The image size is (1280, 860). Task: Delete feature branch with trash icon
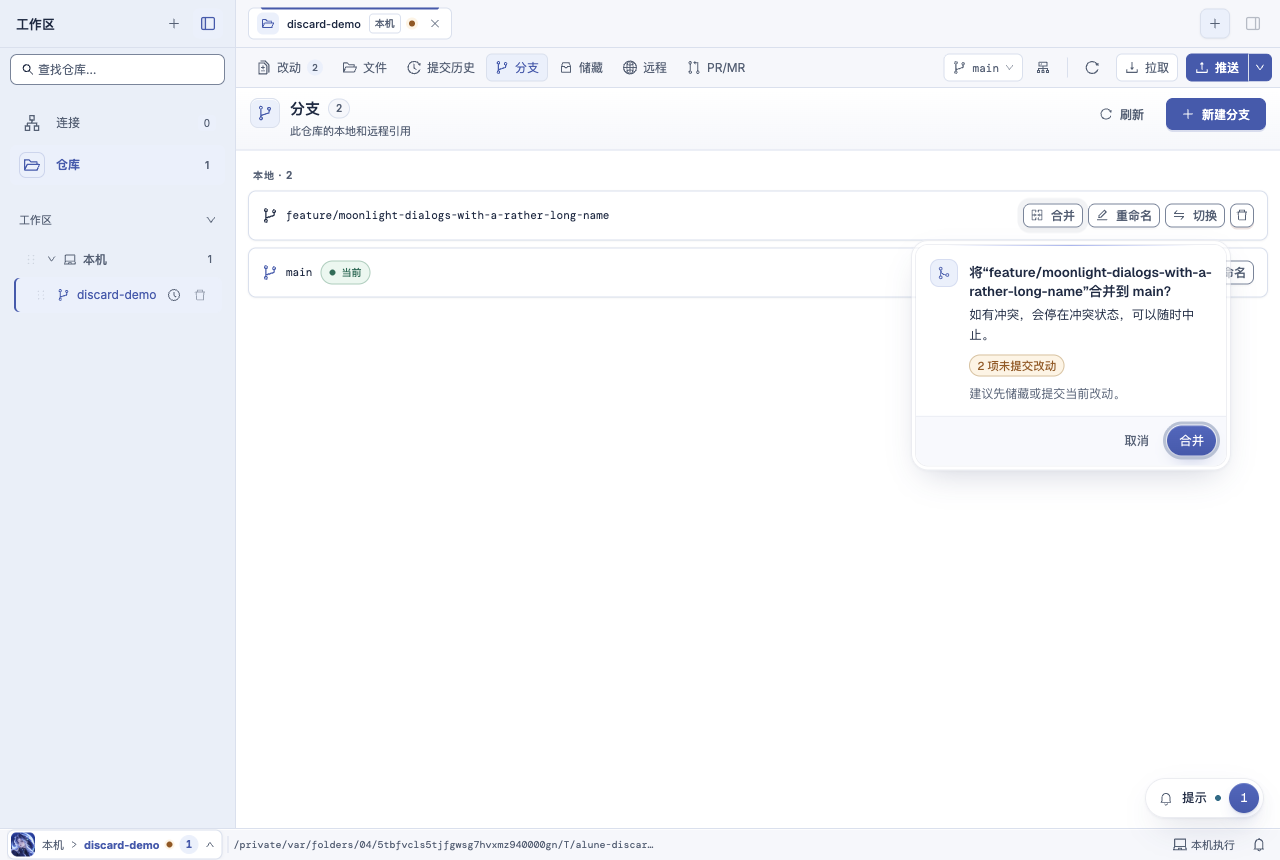(1242, 215)
